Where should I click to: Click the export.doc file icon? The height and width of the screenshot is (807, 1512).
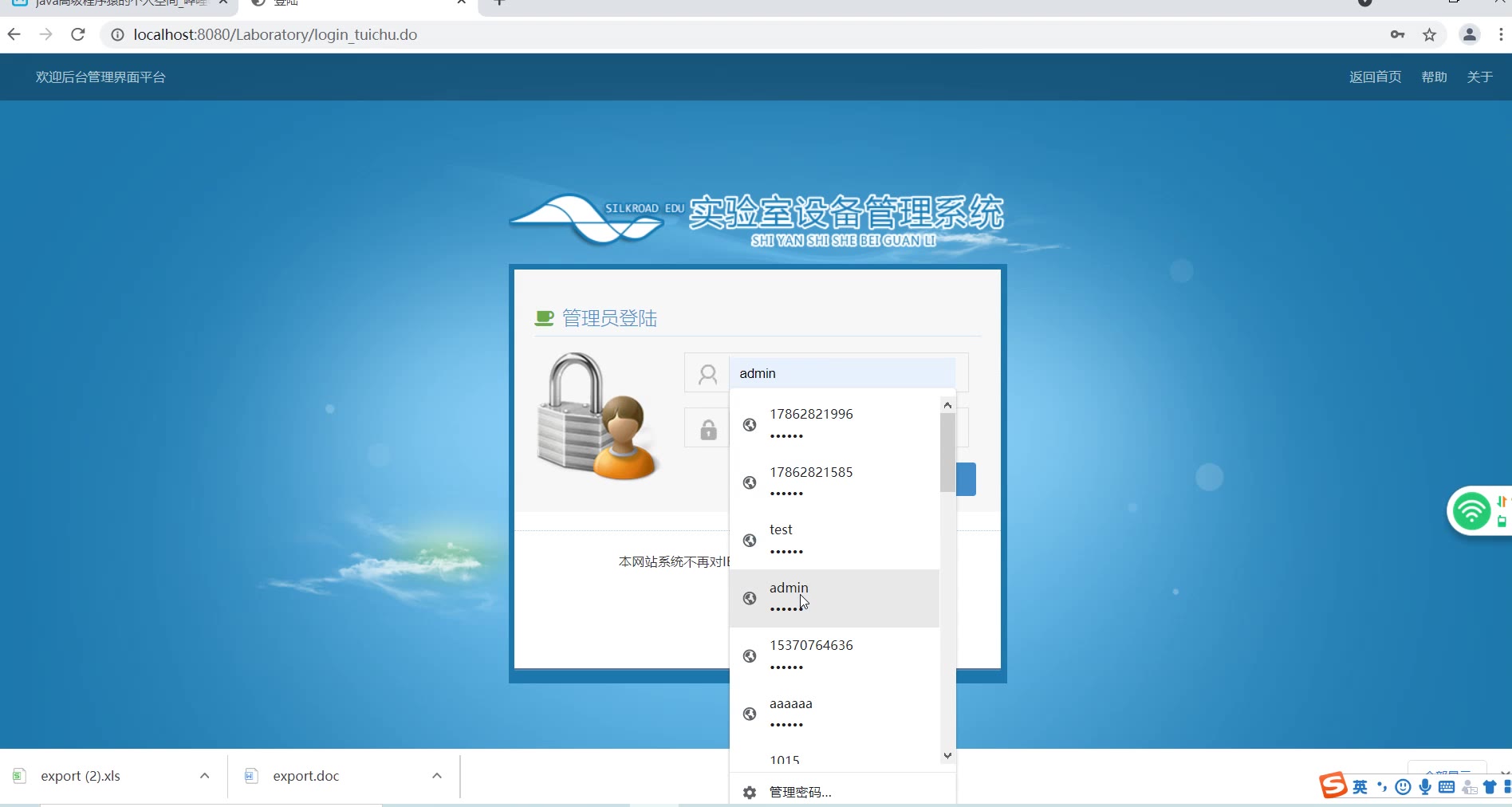[251, 776]
